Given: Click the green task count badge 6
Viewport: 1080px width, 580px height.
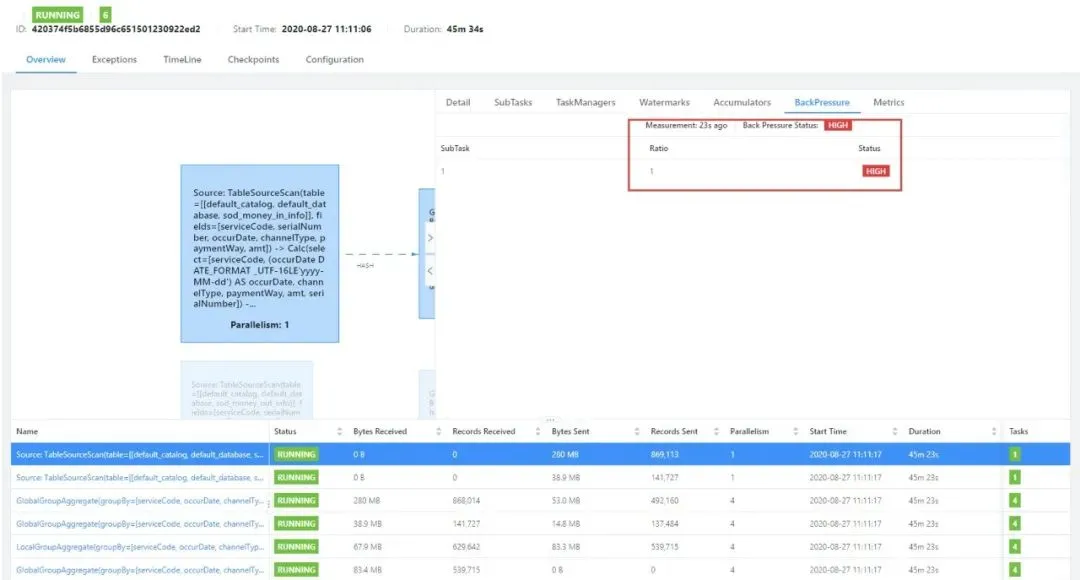Looking at the screenshot, I should click(x=105, y=14).
